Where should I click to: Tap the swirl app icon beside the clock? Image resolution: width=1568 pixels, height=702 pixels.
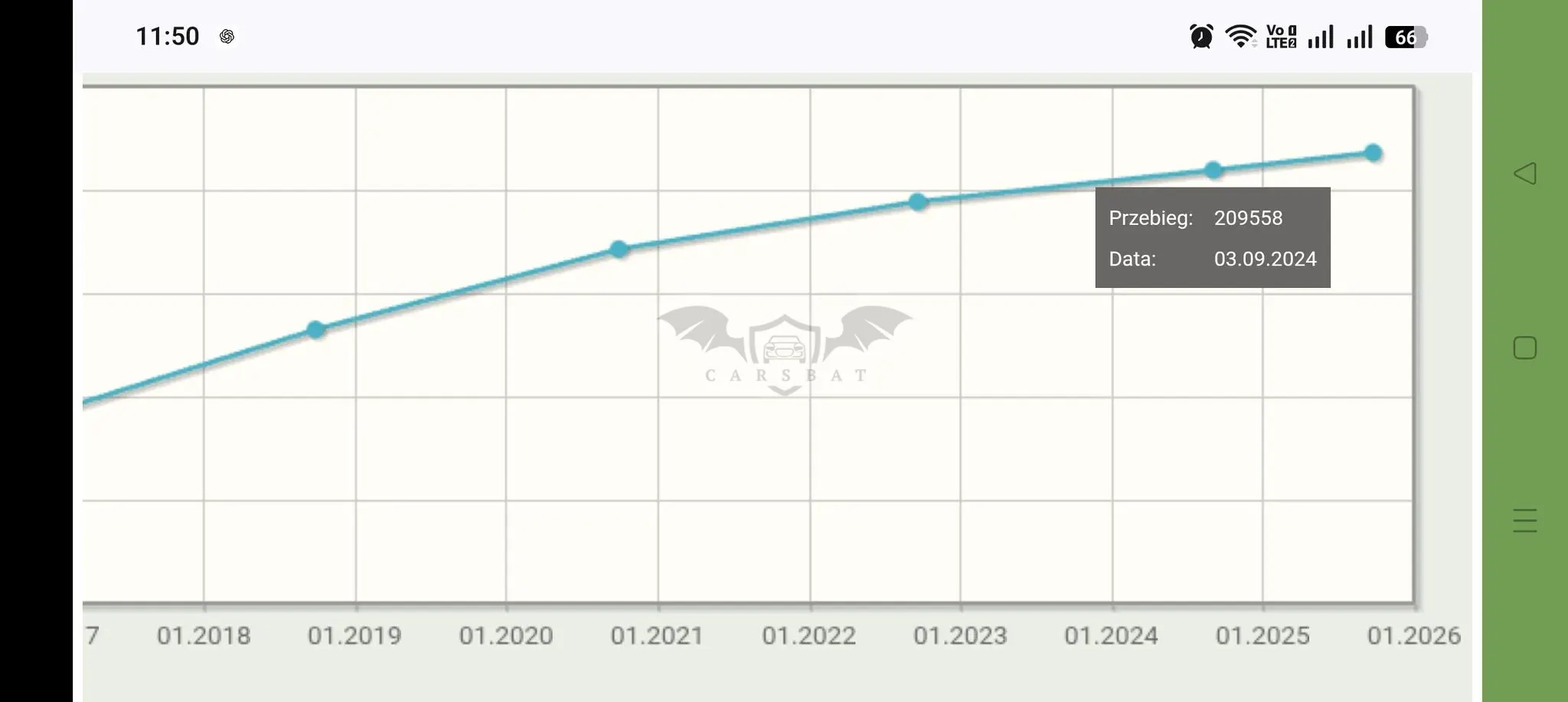point(227,36)
